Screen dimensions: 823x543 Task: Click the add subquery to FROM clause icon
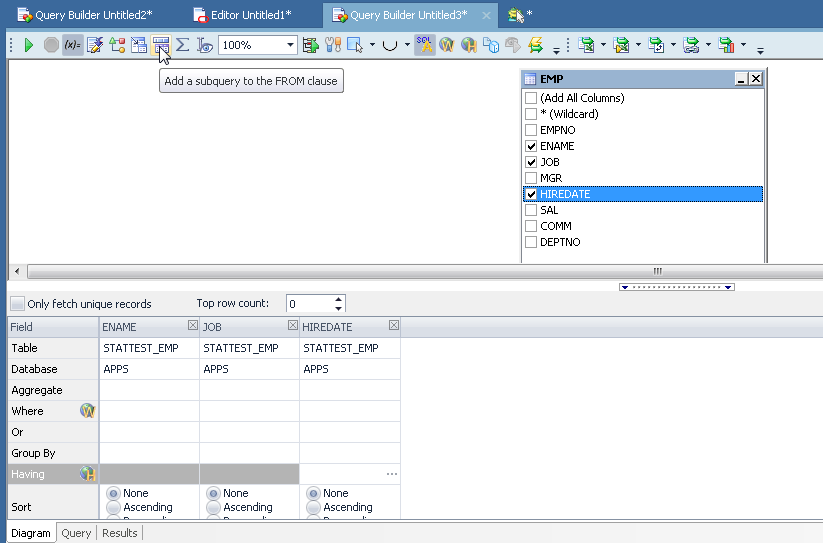[160, 45]
